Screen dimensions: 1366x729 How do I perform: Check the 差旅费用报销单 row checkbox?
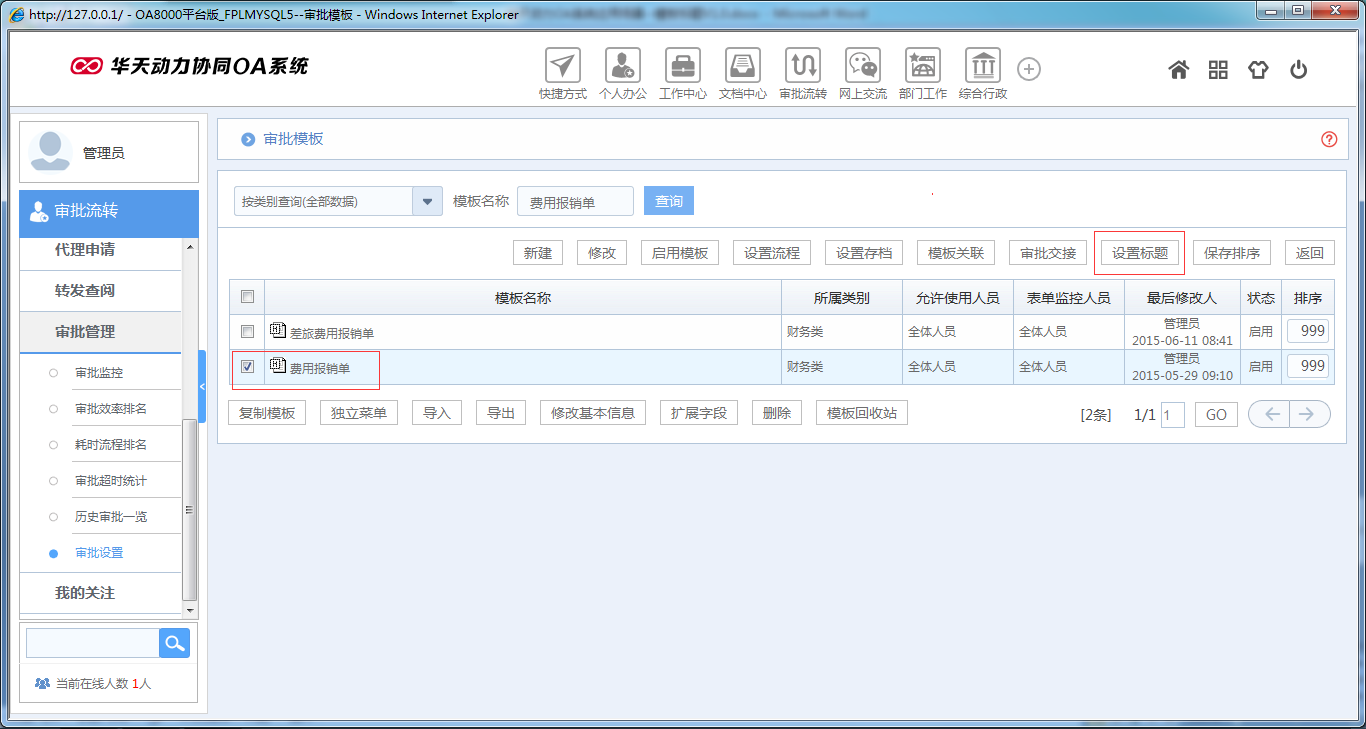pos(246,331)
